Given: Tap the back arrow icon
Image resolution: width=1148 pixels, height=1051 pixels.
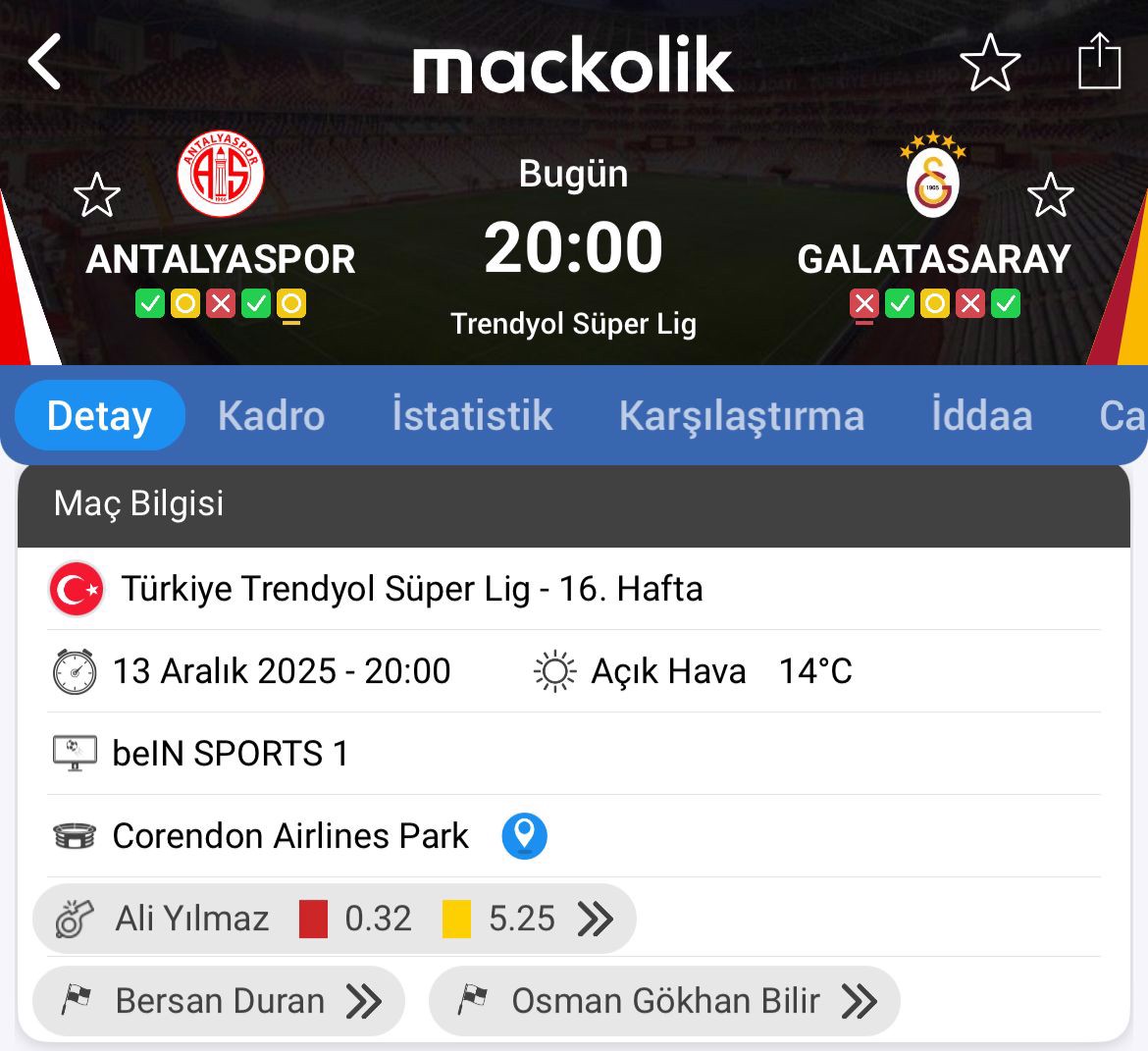Looking at the screenshot, I should click(45, 63).
